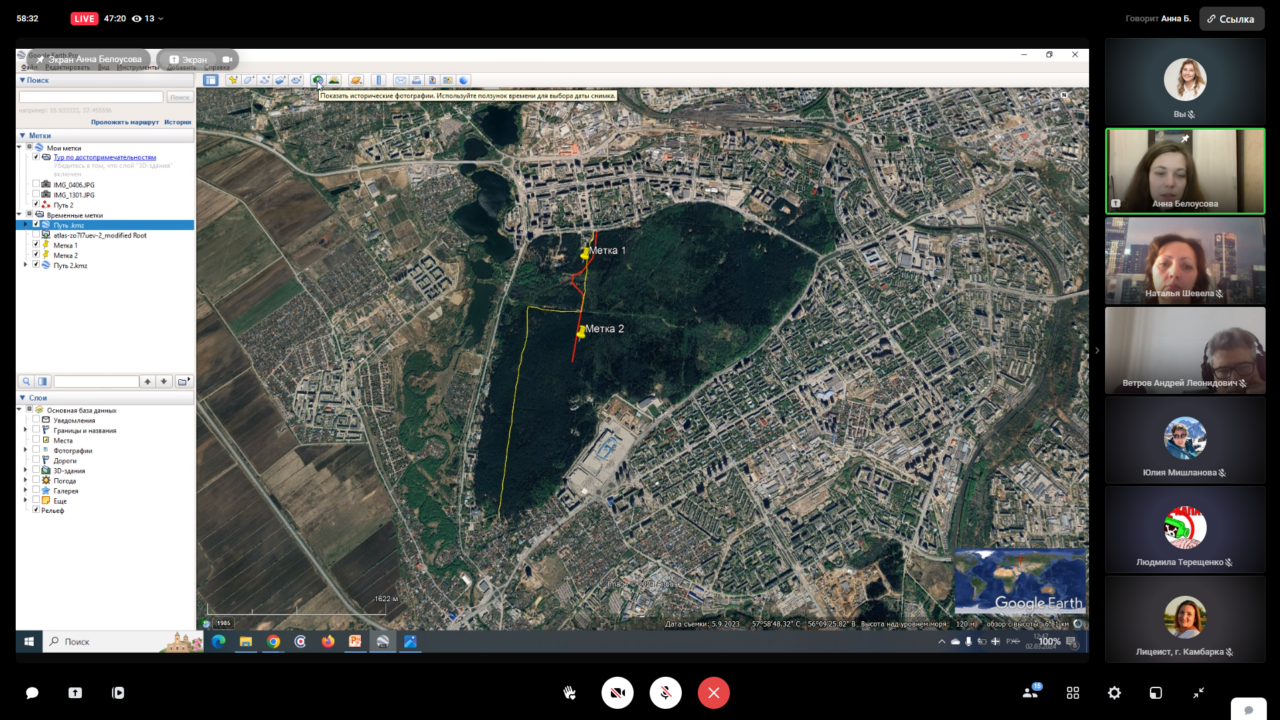Open the 'Редактировать' menu
The image size is (1280, 720).
click(67, 68)
